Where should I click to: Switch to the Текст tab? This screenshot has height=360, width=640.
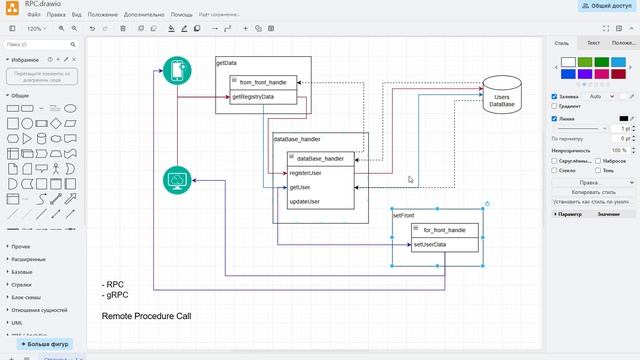coord(593,43)
